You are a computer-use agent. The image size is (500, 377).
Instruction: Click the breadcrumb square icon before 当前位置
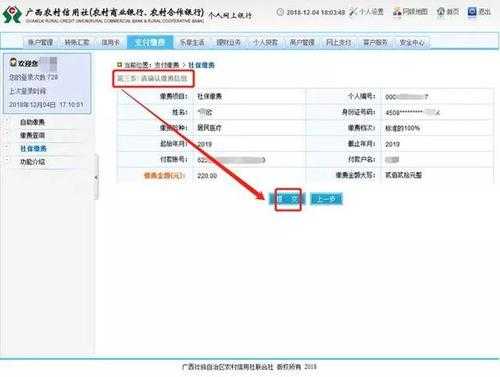click(x=119, y=64)
